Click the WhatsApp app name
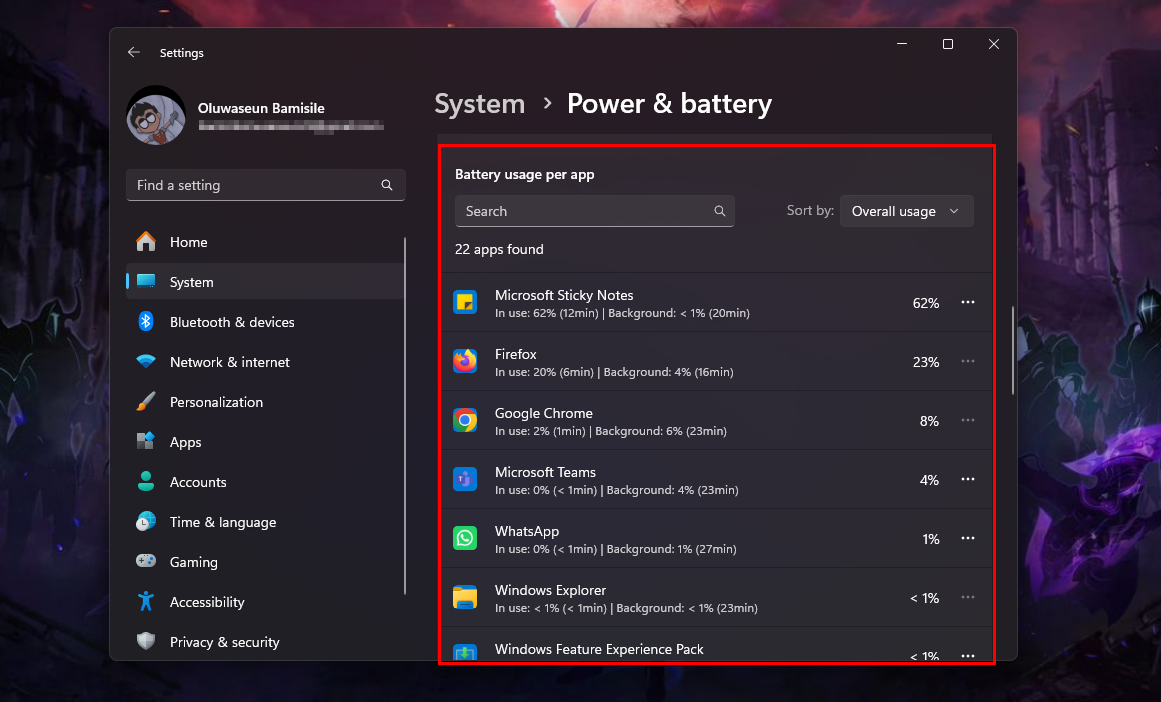This screenshot has height=702, width=1161. tap(527, 531)
